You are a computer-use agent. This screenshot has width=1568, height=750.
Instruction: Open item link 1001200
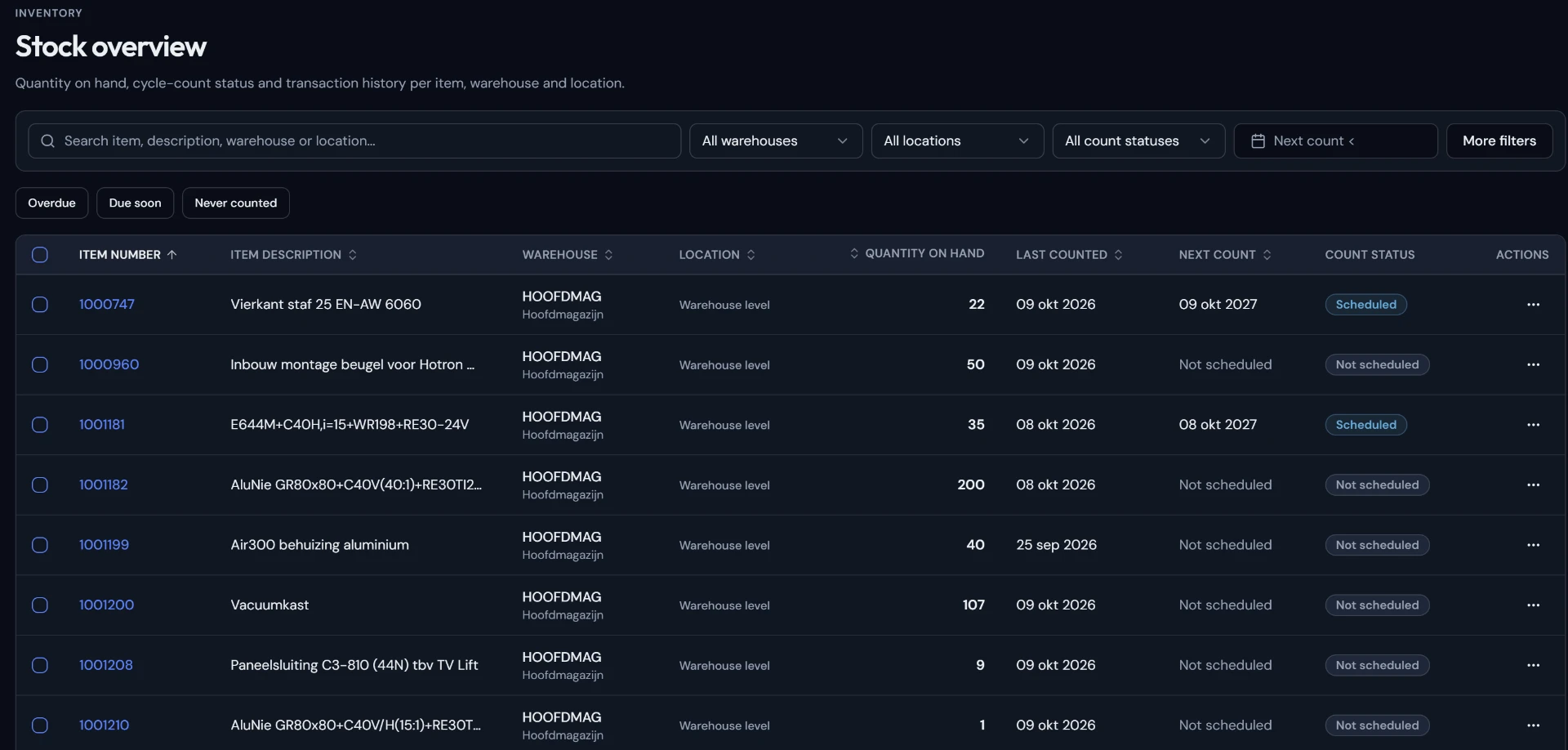pos(106,605)
